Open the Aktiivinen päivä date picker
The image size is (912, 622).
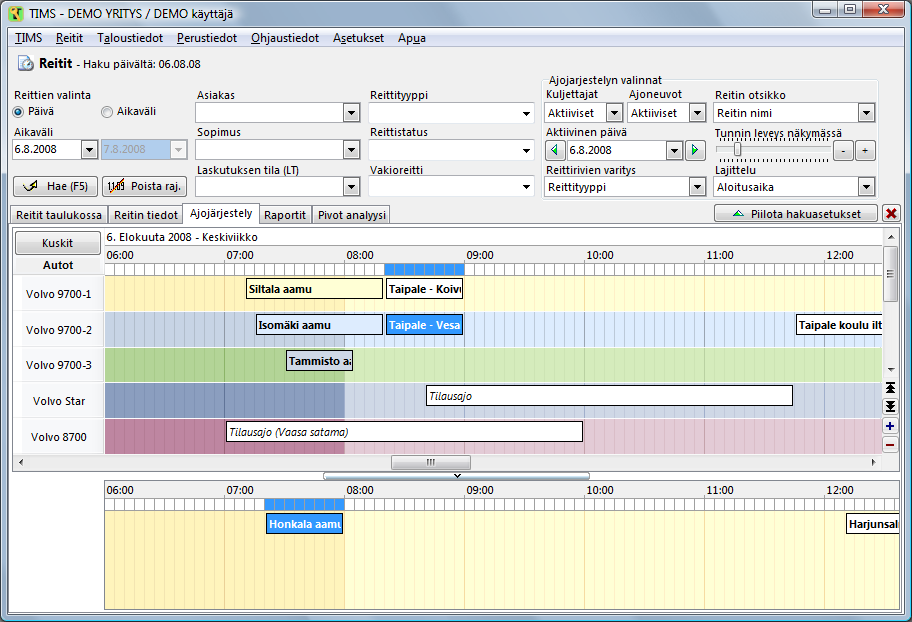(x=674, y=151)
